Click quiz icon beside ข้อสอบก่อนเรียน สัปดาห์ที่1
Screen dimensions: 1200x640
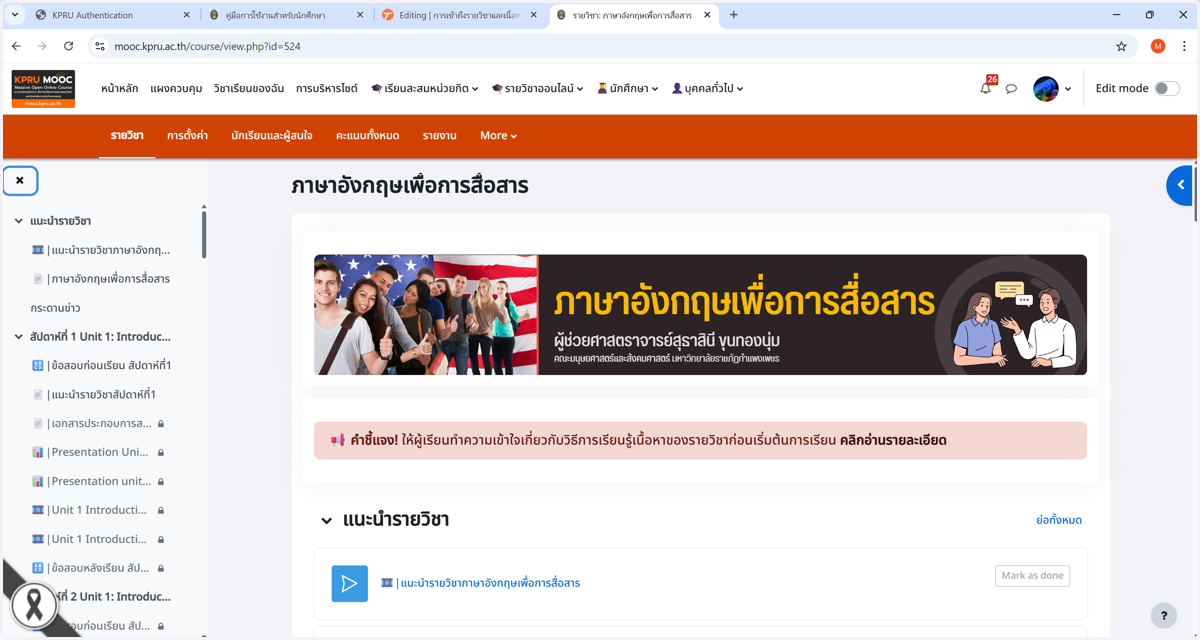tap(38, 366)
